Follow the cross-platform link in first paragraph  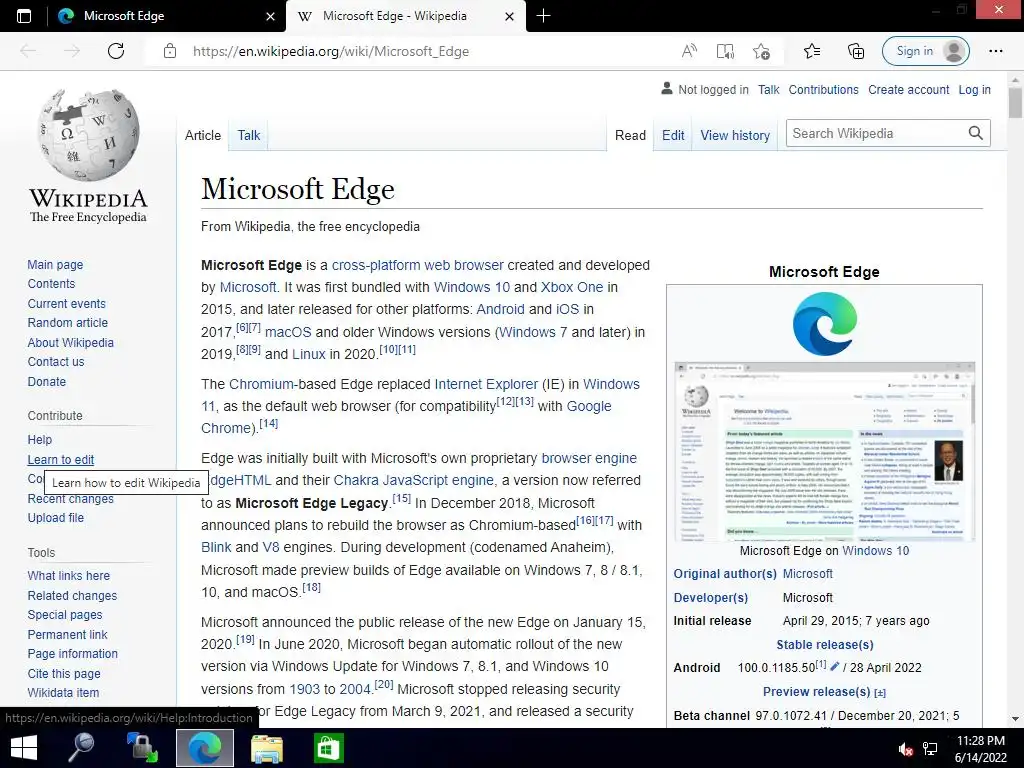point(376,265)
